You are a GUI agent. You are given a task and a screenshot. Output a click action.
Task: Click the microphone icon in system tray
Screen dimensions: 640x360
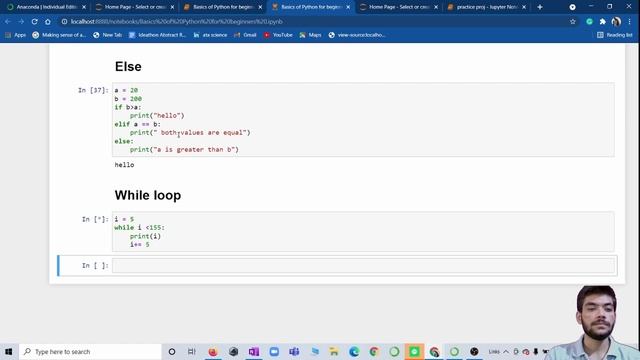pos(536,351)
